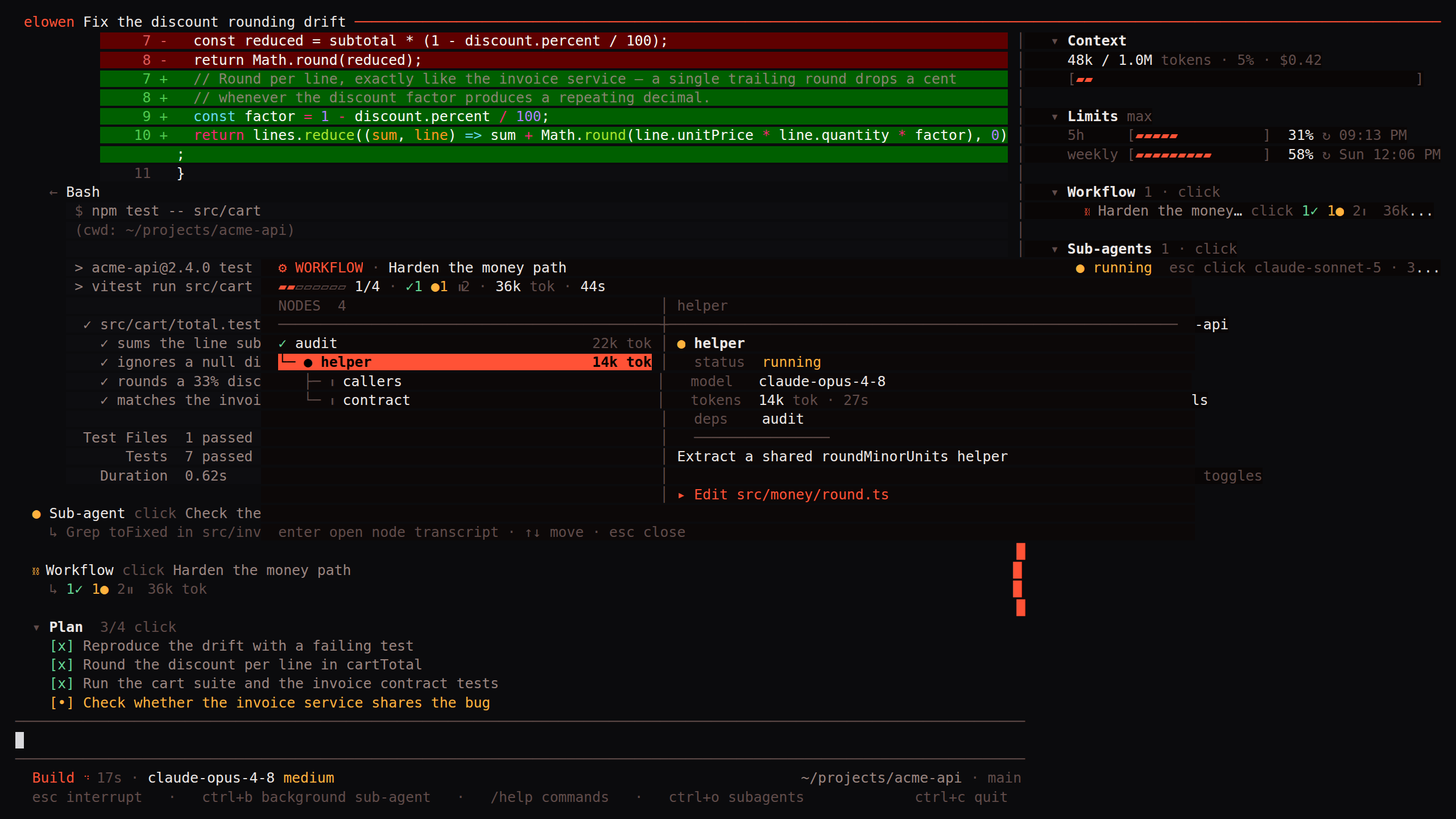Collapse the Plan section
The image size is (1456, 819).
coord(36,627)
